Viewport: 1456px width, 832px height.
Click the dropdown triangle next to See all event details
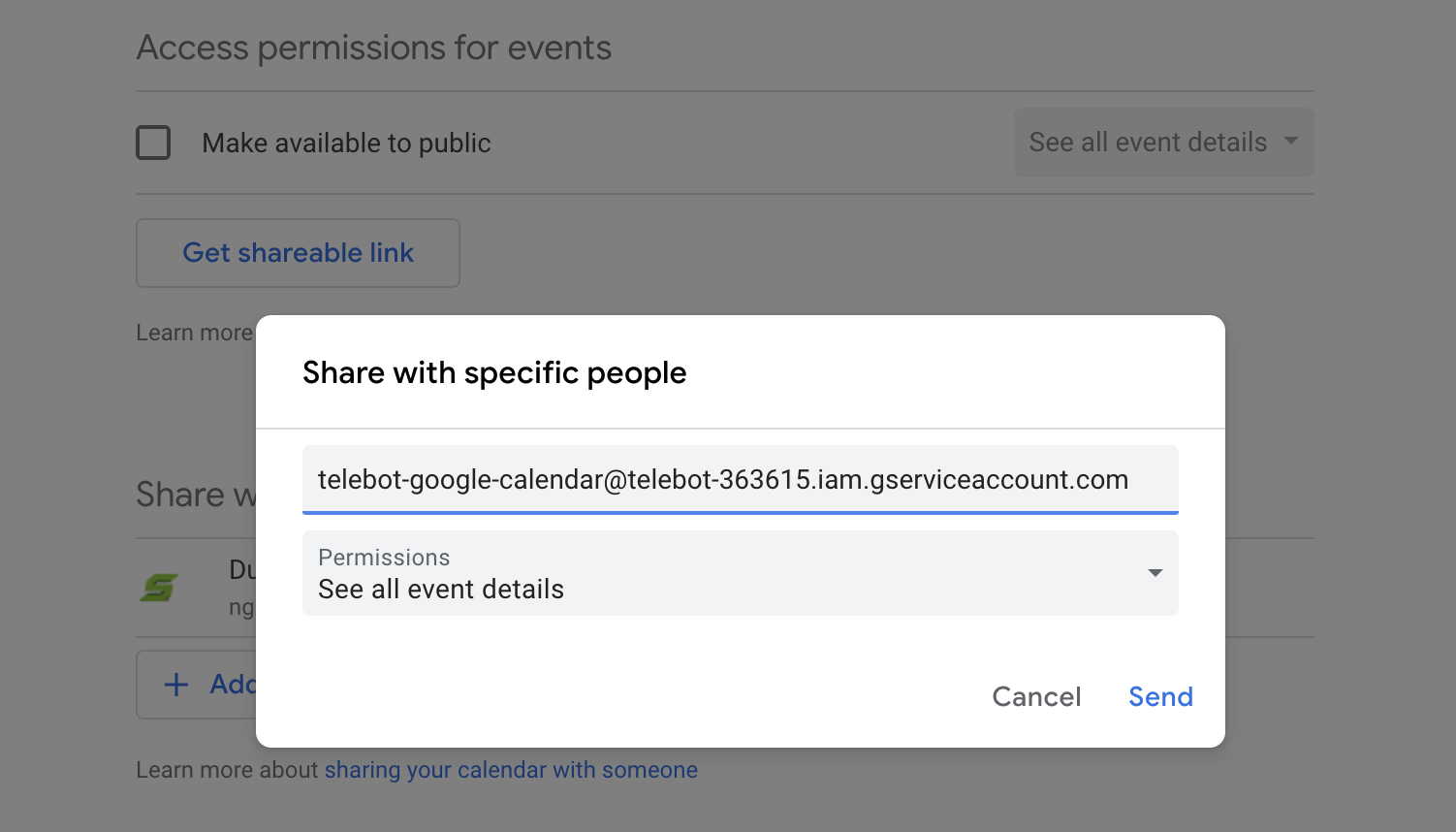(x=1290, y=142)
